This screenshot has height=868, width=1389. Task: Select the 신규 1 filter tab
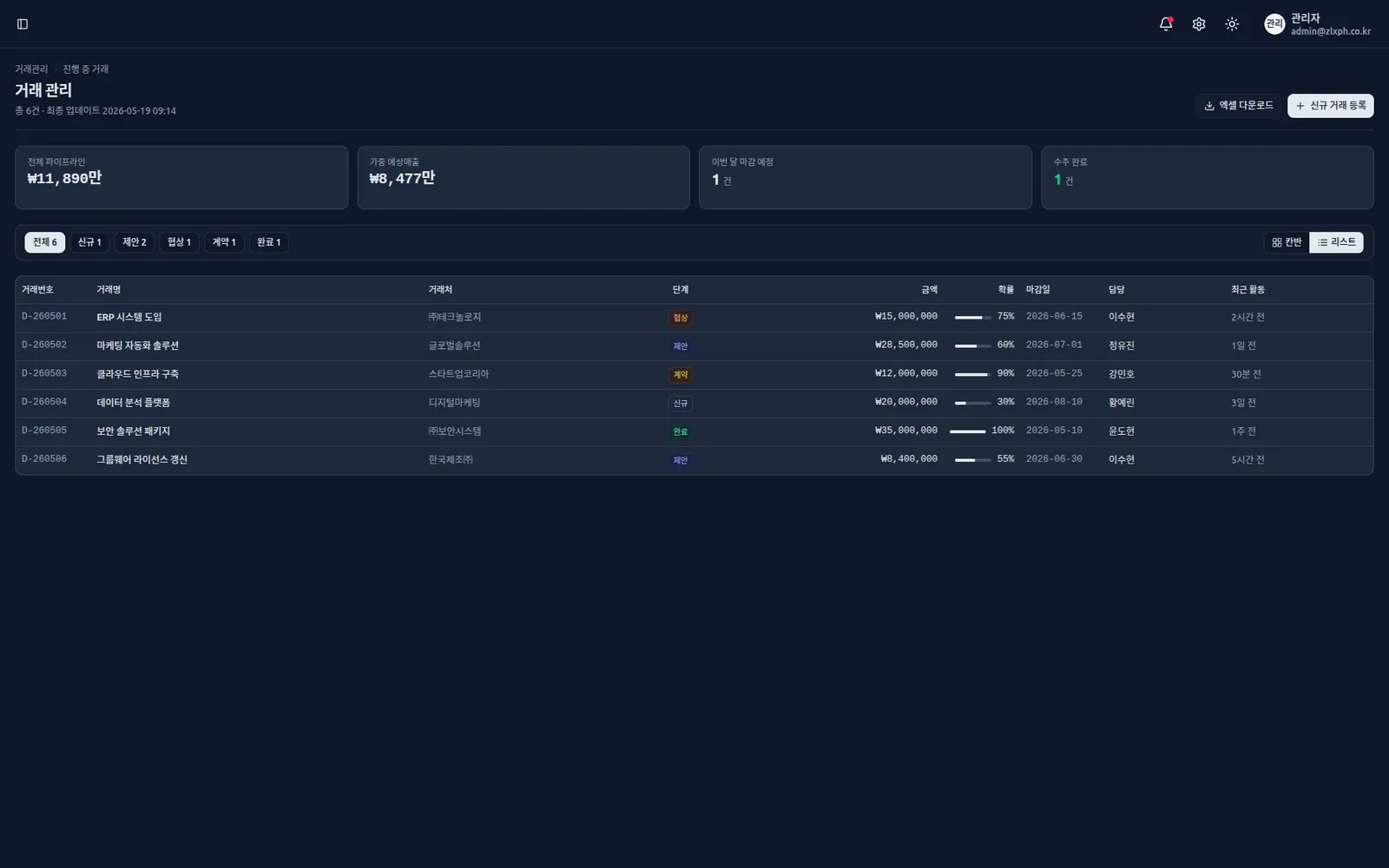[x=89, y=243]
